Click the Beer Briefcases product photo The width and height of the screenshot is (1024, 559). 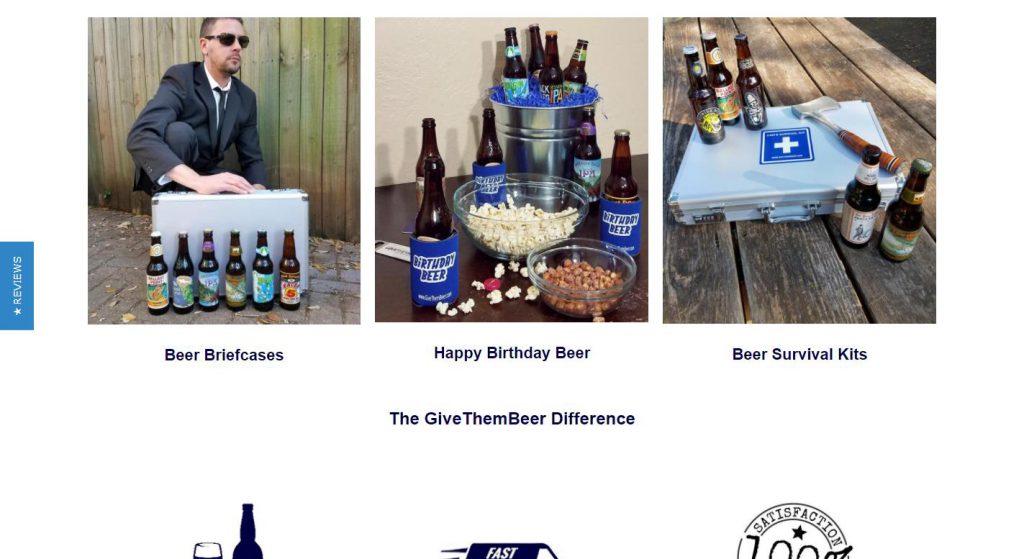pyautogui.click(x=224, y=171)
